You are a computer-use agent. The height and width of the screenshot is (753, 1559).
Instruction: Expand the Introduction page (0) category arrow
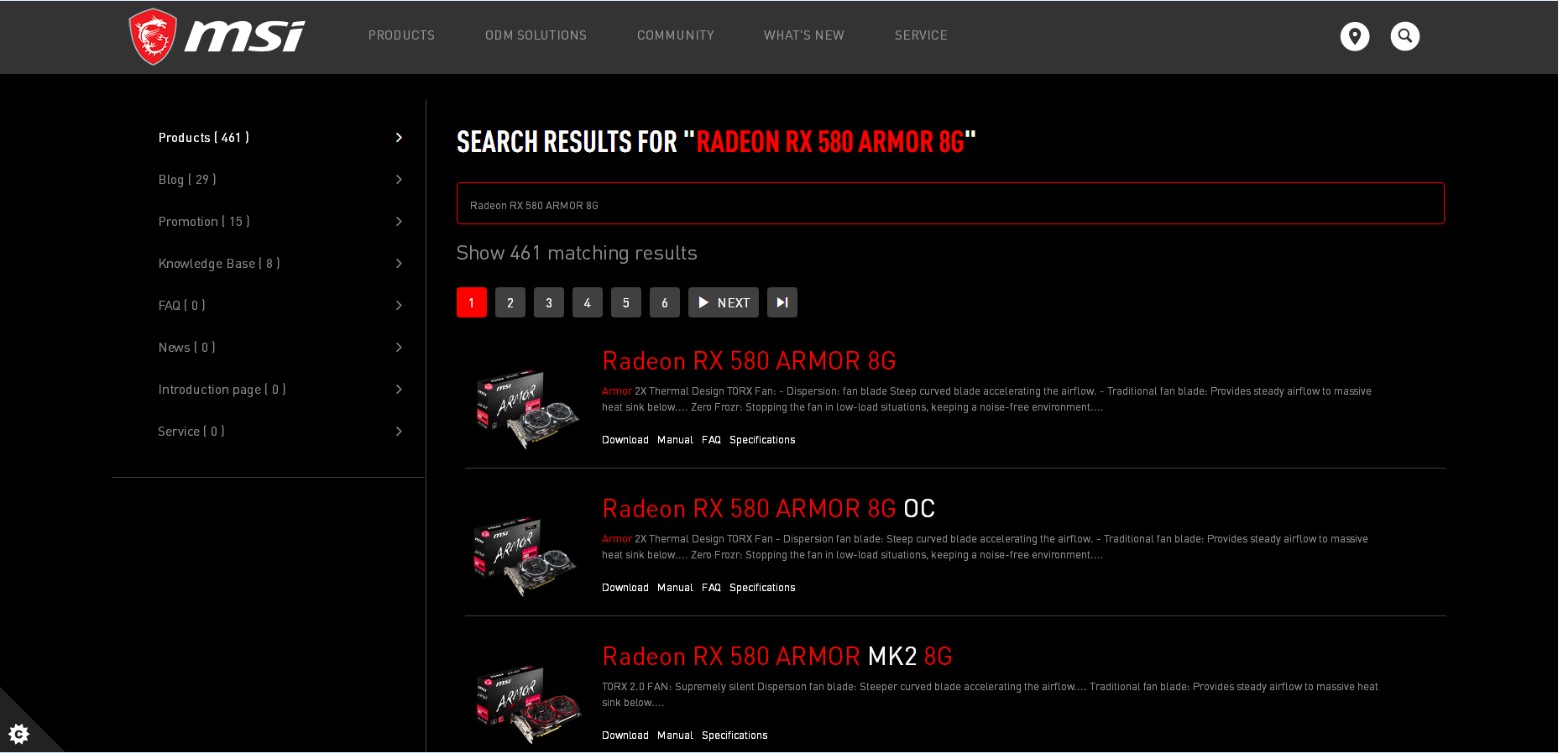[x=399, y=389]
